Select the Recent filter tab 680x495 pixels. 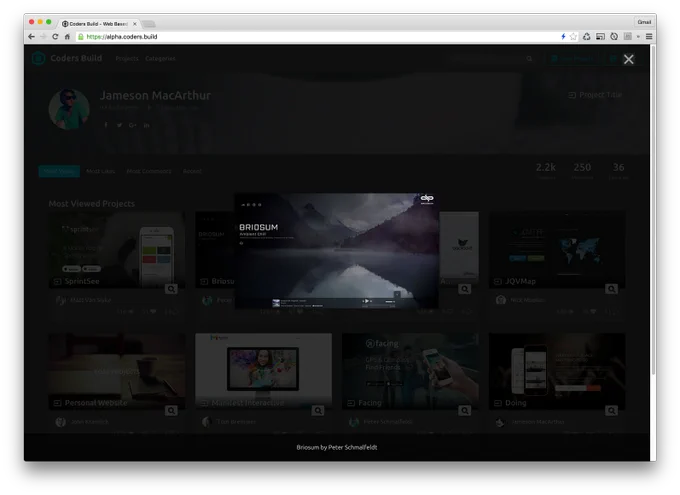[x=192, y=171]
